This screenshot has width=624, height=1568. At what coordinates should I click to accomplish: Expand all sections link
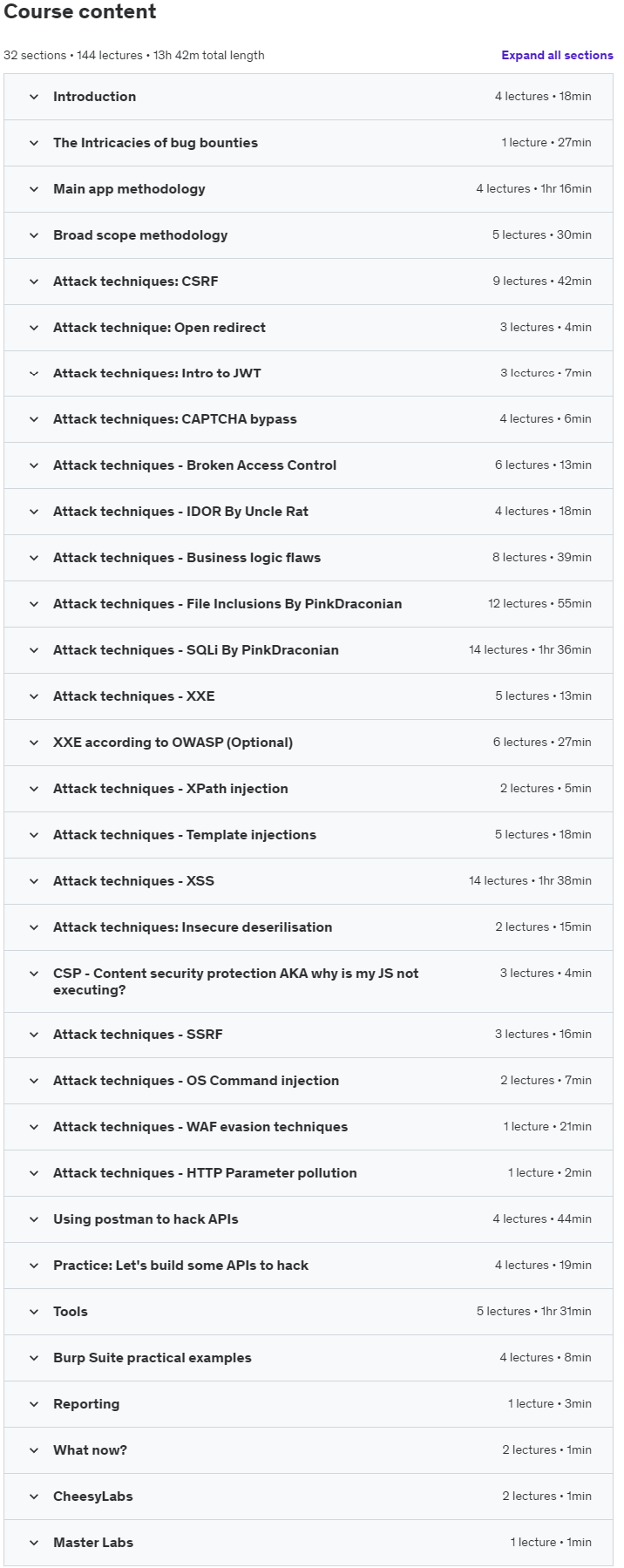tap(557, 55)
